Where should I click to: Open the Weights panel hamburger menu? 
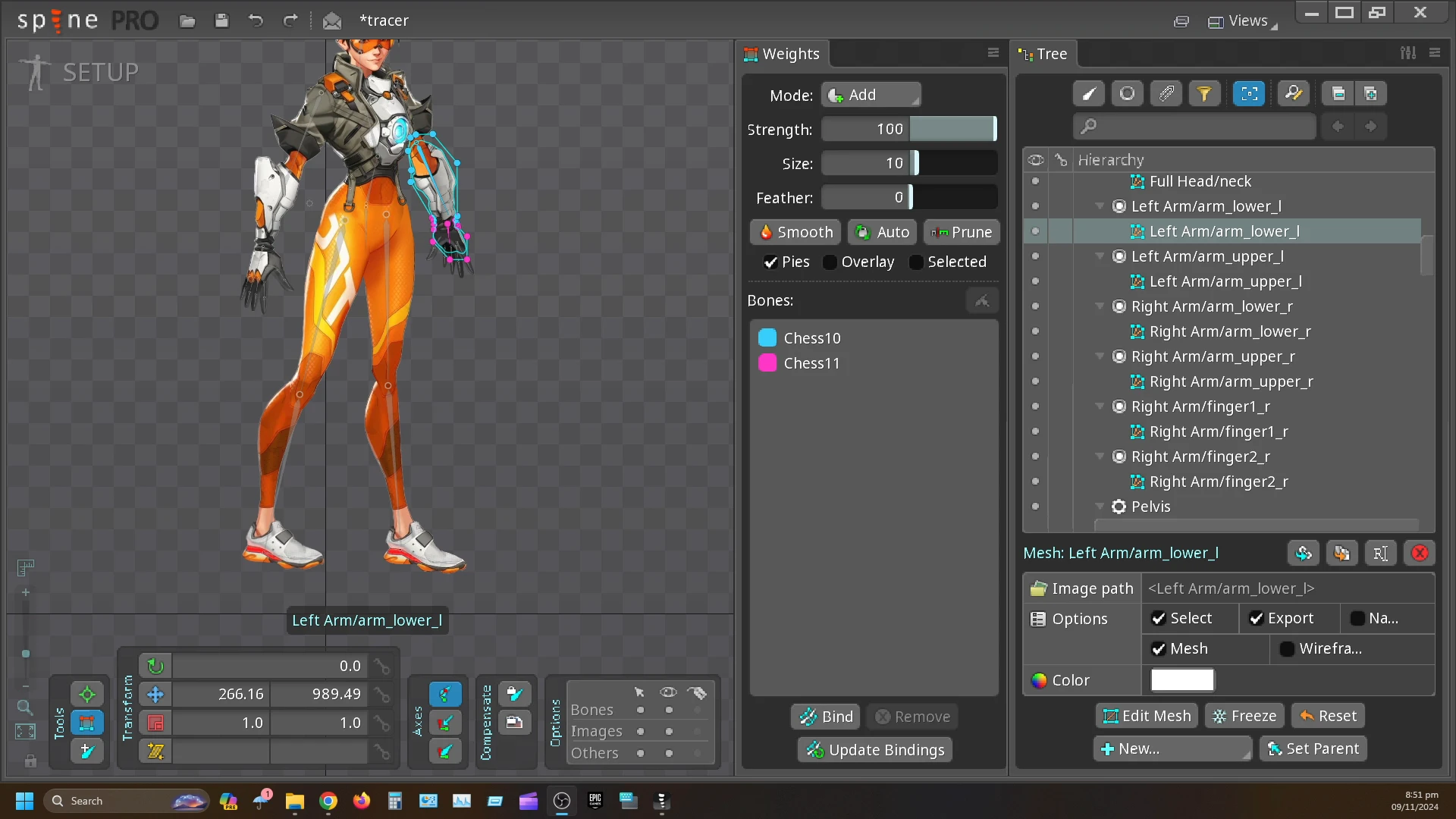pos(993,52)
